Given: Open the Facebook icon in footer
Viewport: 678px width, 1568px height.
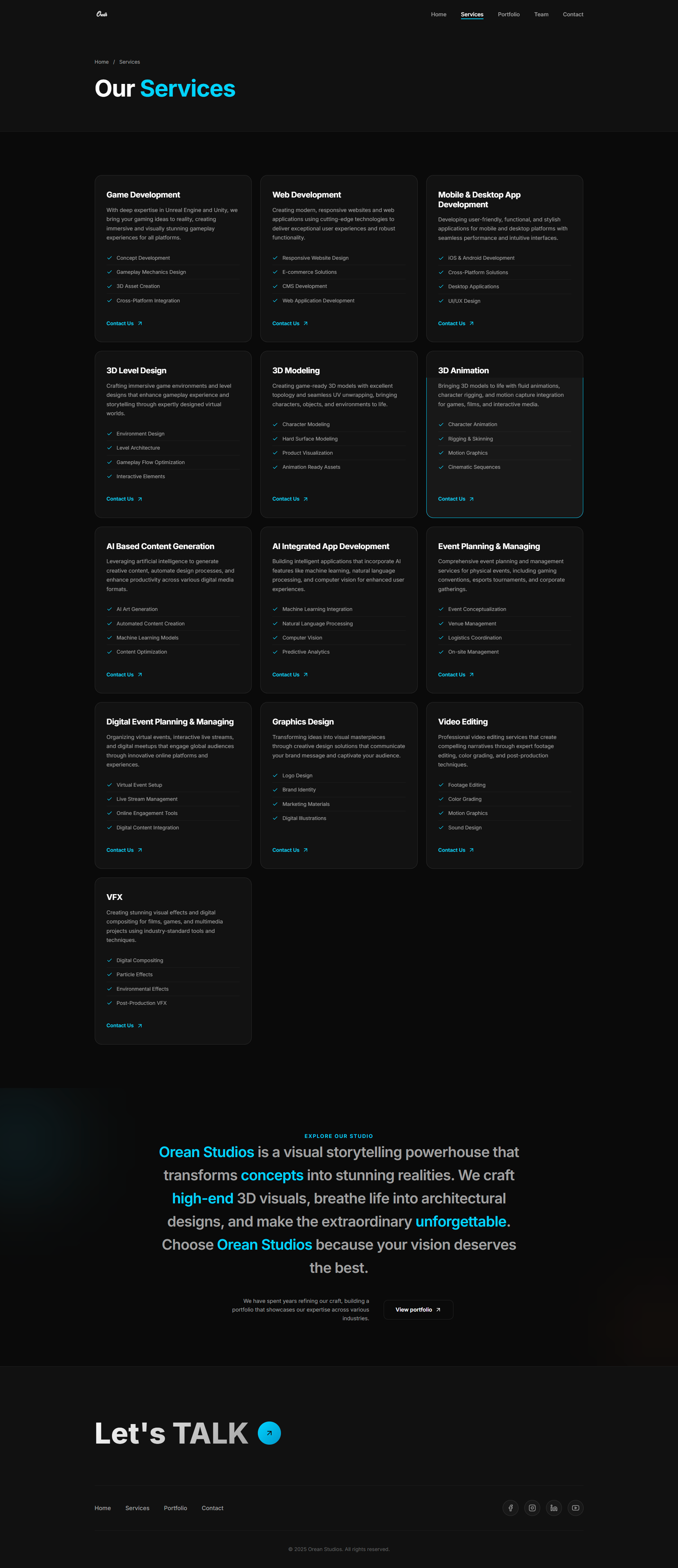Looking at the screenshot, I should [511, 1508].
